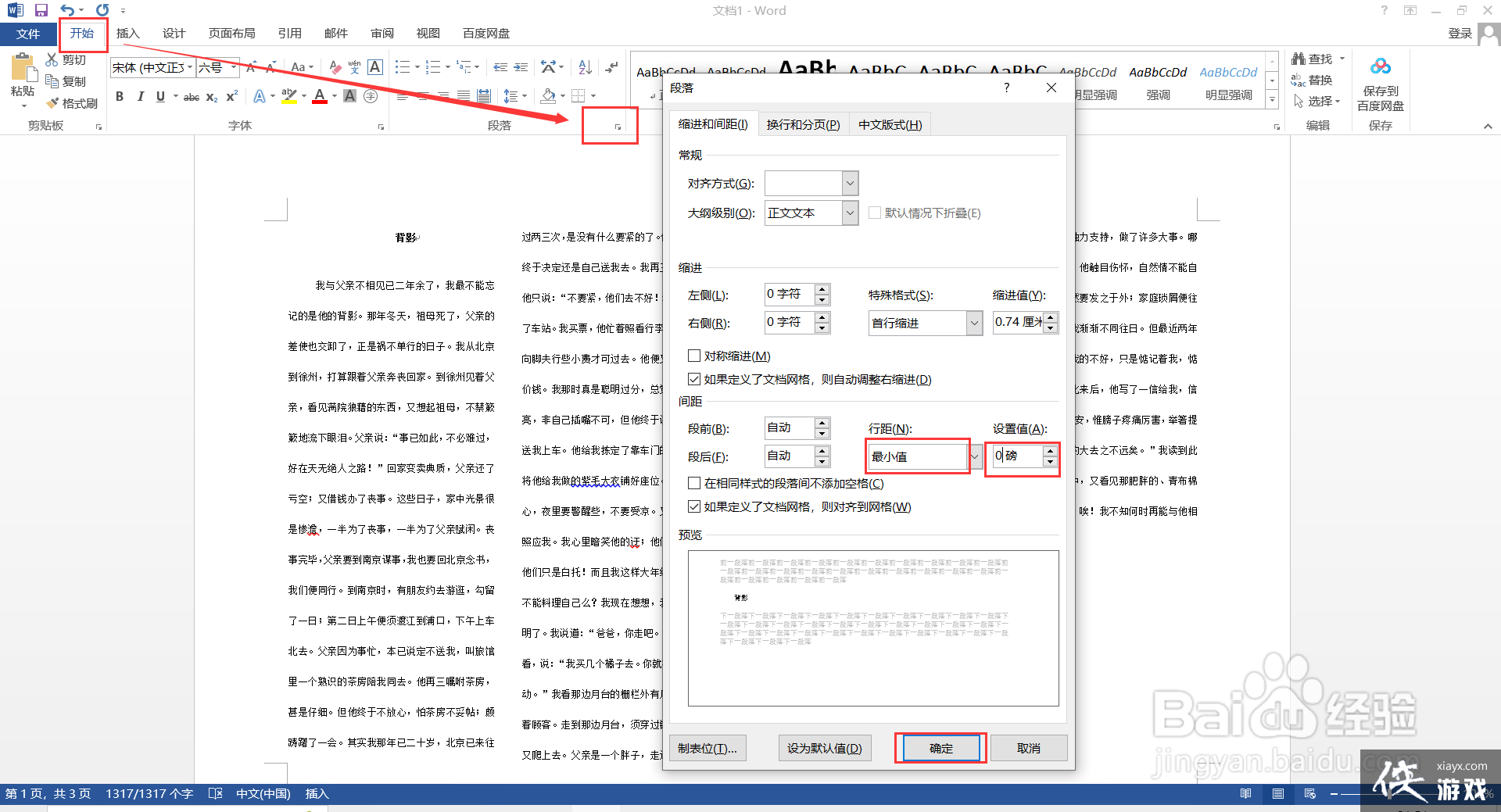Switch to 换行和分页(P) tab

coord(803,124)
